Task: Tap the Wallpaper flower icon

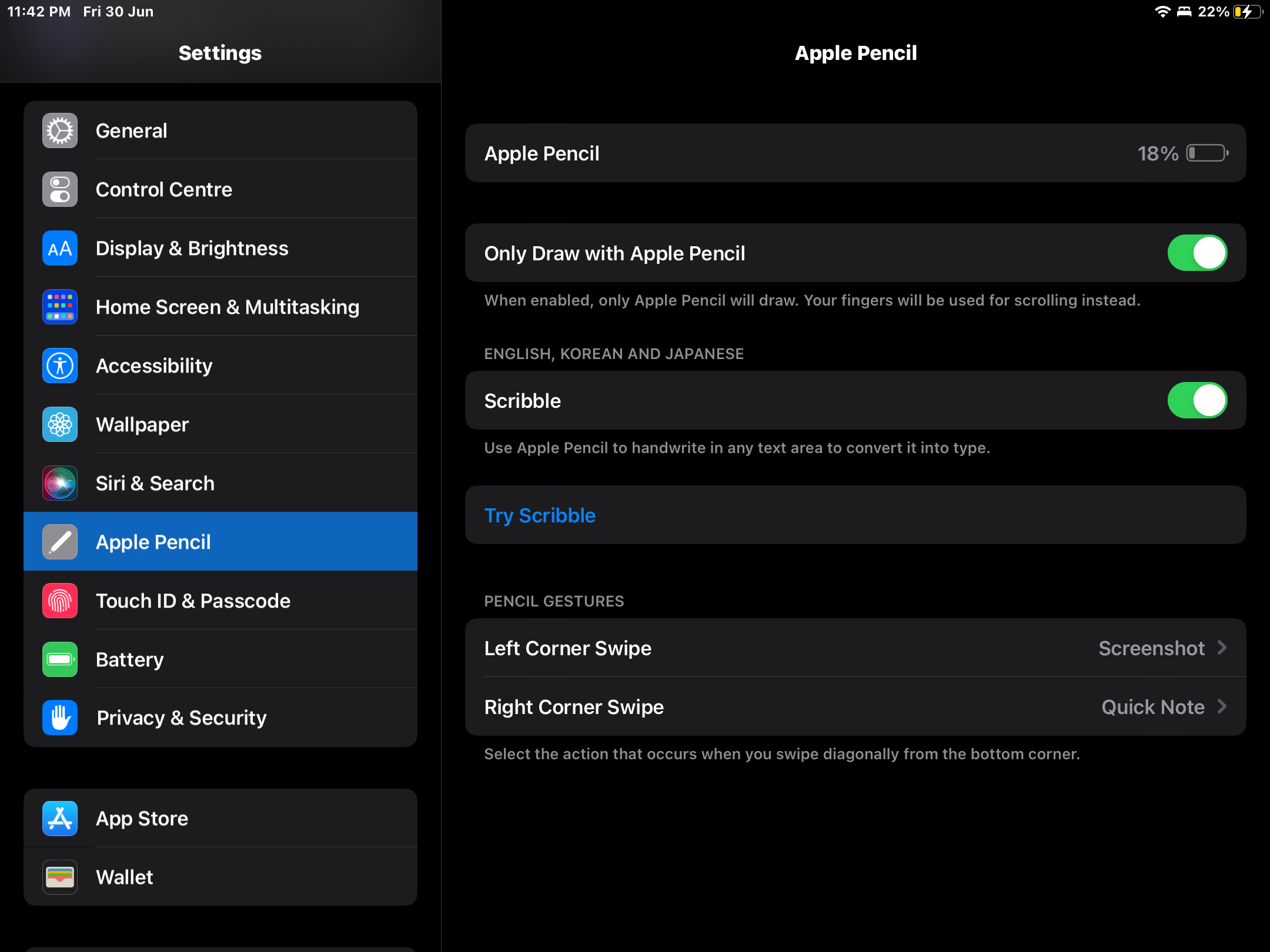Action: [60, 424]
